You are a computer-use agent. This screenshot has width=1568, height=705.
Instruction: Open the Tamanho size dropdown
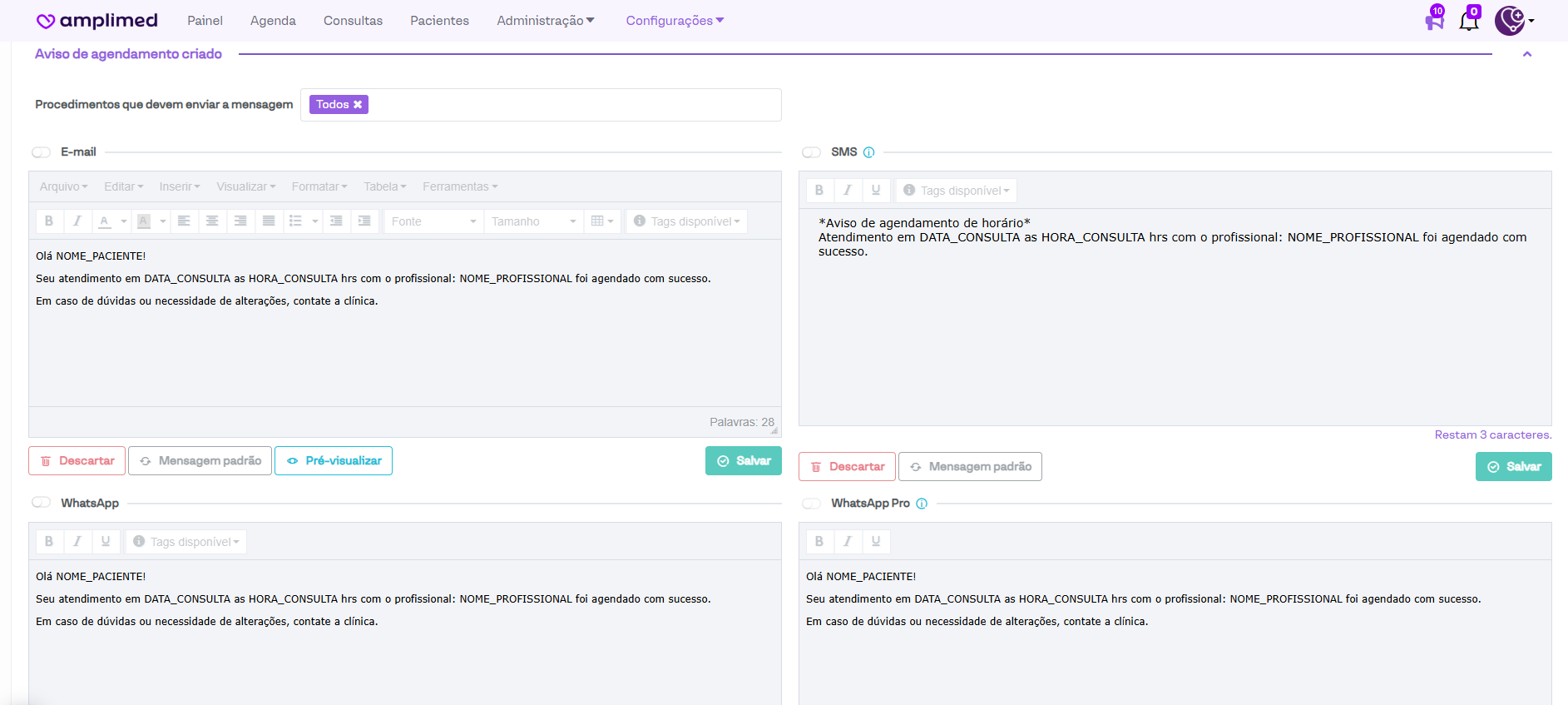(533, 221)
